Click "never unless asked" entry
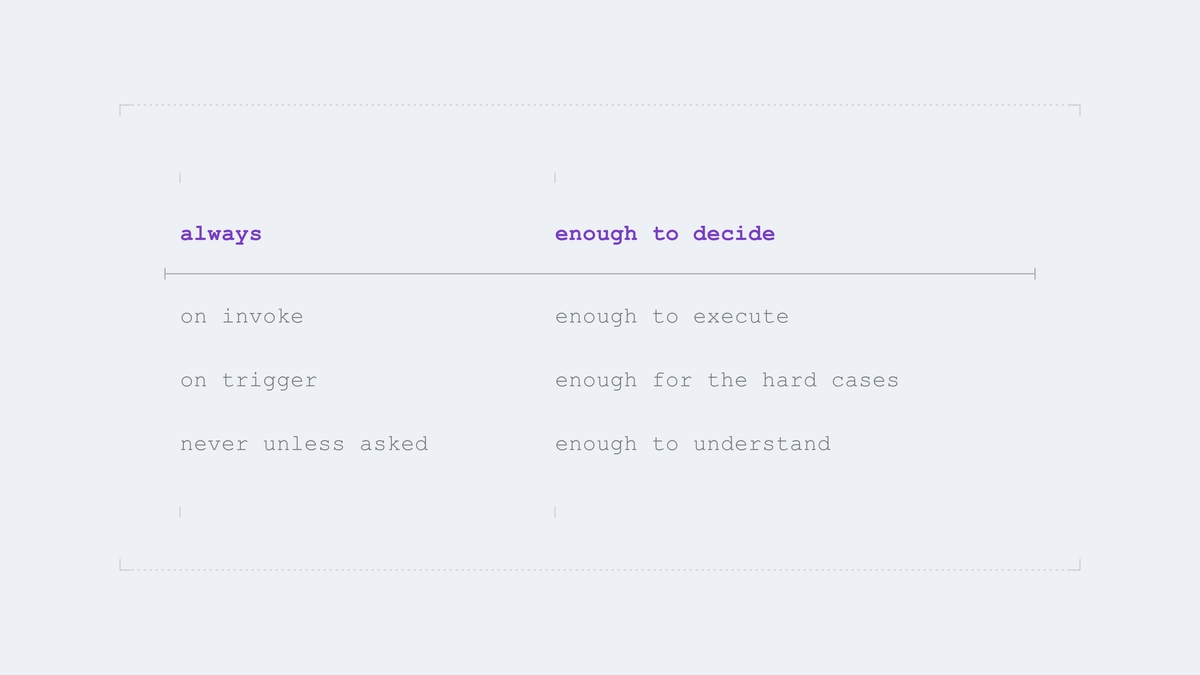This screenshot has height=675, width=1200. pyautogui.click(x=304, y=444)
